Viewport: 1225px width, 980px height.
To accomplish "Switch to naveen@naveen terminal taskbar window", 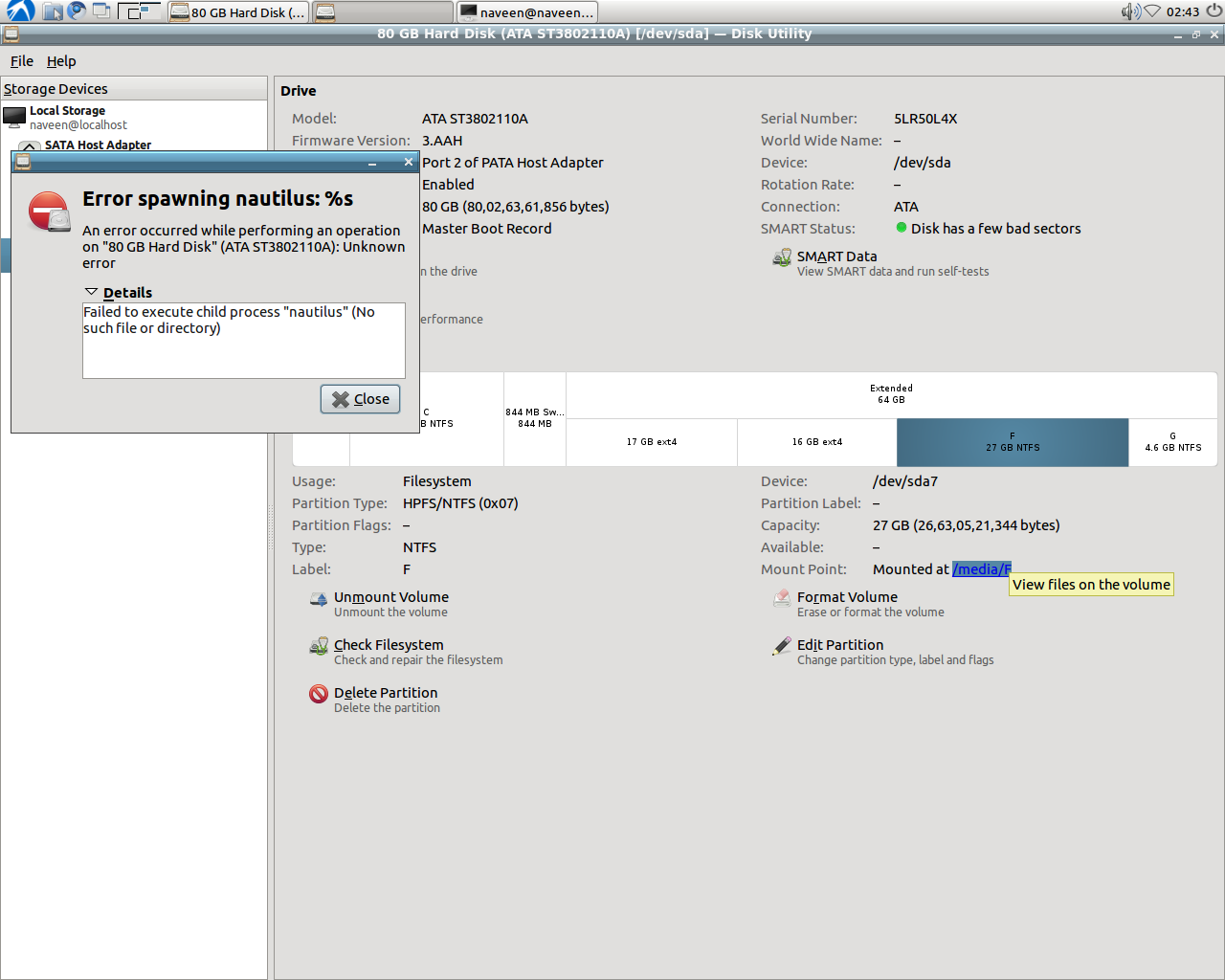I will pos(527,12).
